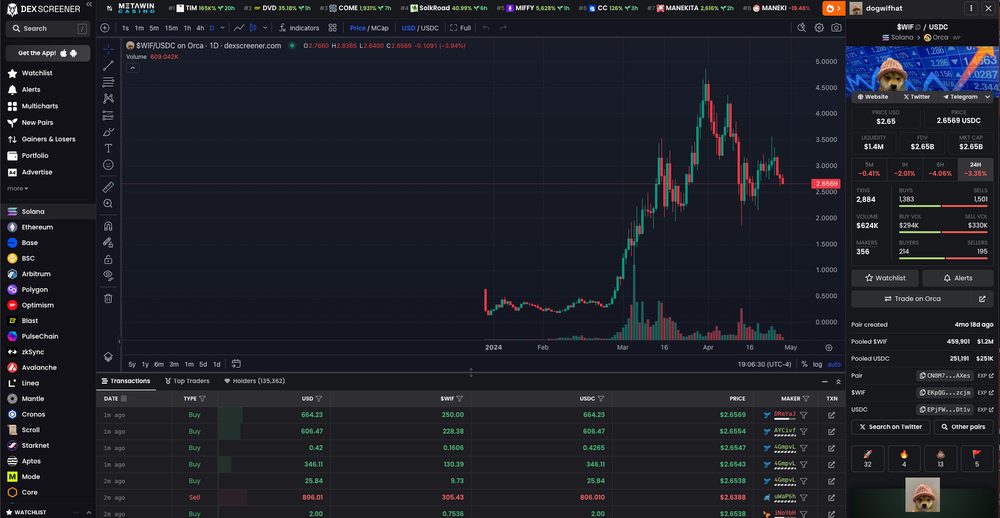
Task: Select the crosshair cursor tool
Action: point(108,49)
